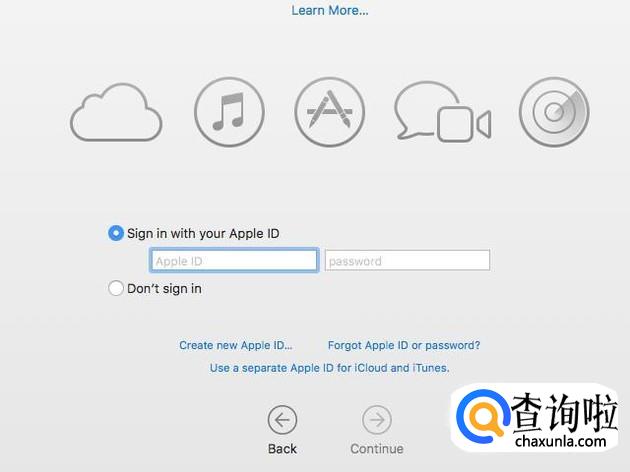Click the Continue arrow circle icon

coord(376,420)
